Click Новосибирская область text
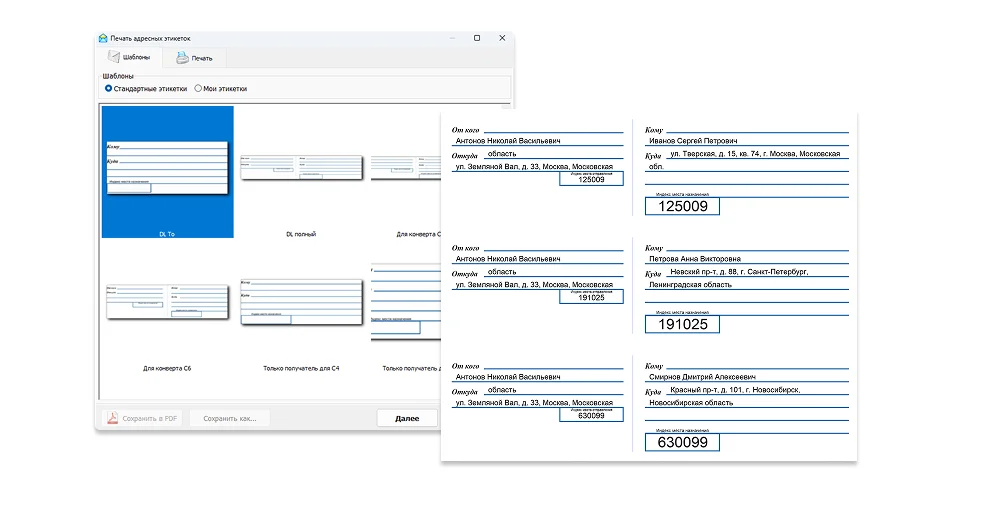This screenshot has width=1000, height=516. click(691, 403)
